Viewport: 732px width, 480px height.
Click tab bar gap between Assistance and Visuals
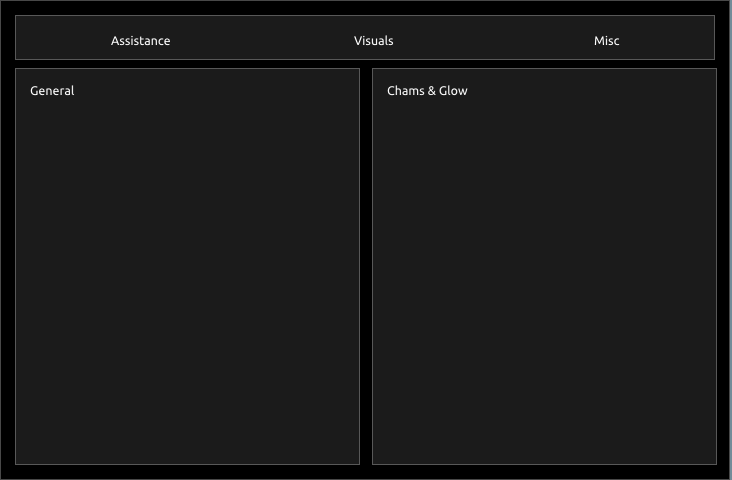[x=260, y=41]
